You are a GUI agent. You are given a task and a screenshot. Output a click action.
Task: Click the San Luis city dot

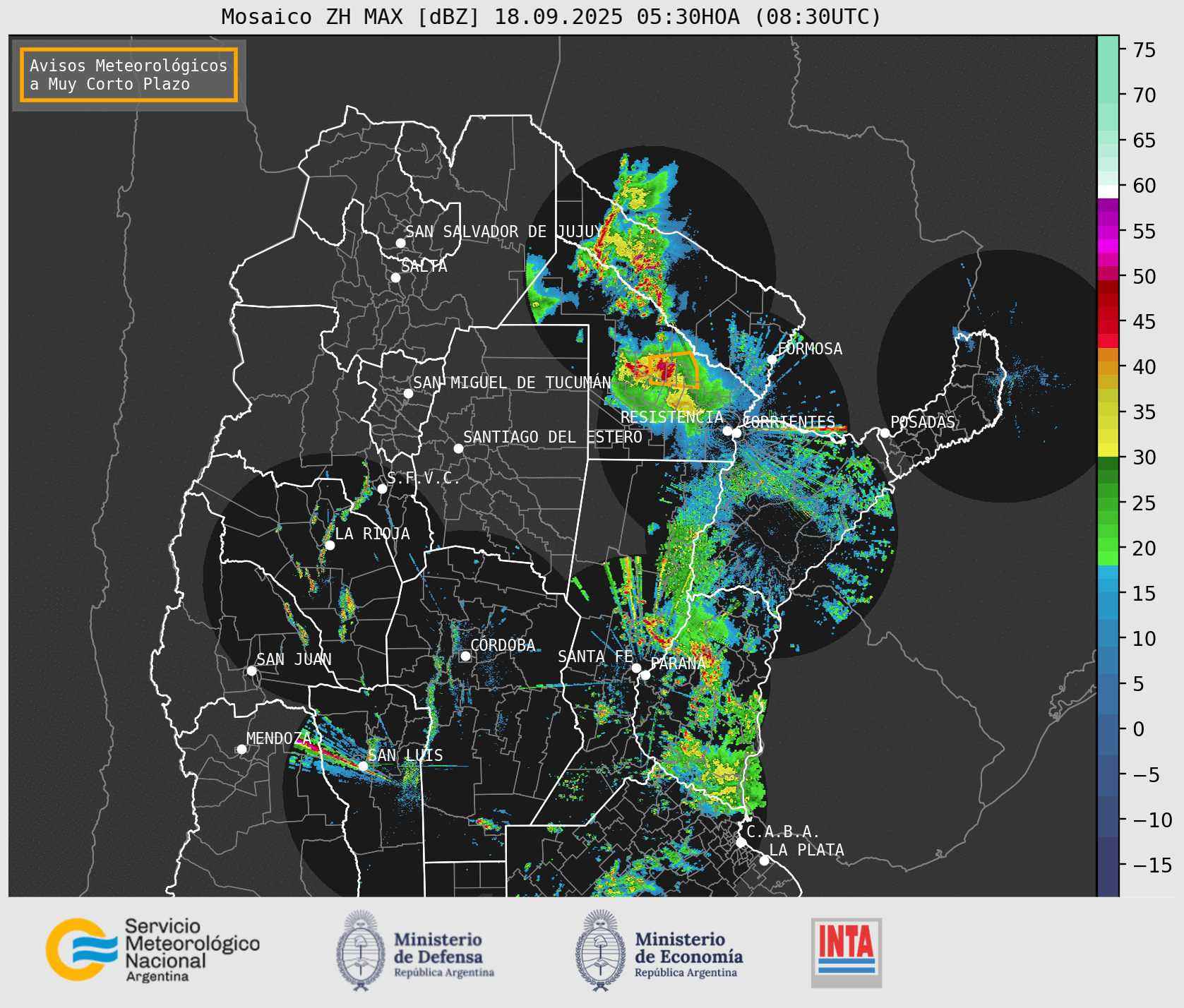363,766
